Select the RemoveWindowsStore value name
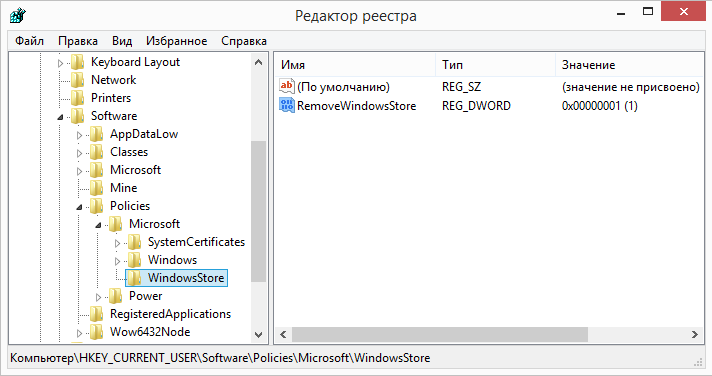Screen dimensions: 712x376 coord(356,106)
